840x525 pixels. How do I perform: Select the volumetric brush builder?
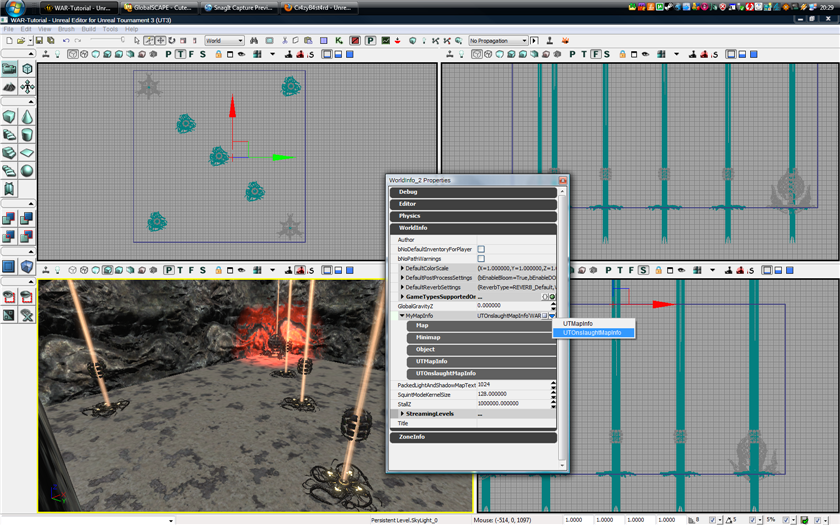tap(9, 189)
